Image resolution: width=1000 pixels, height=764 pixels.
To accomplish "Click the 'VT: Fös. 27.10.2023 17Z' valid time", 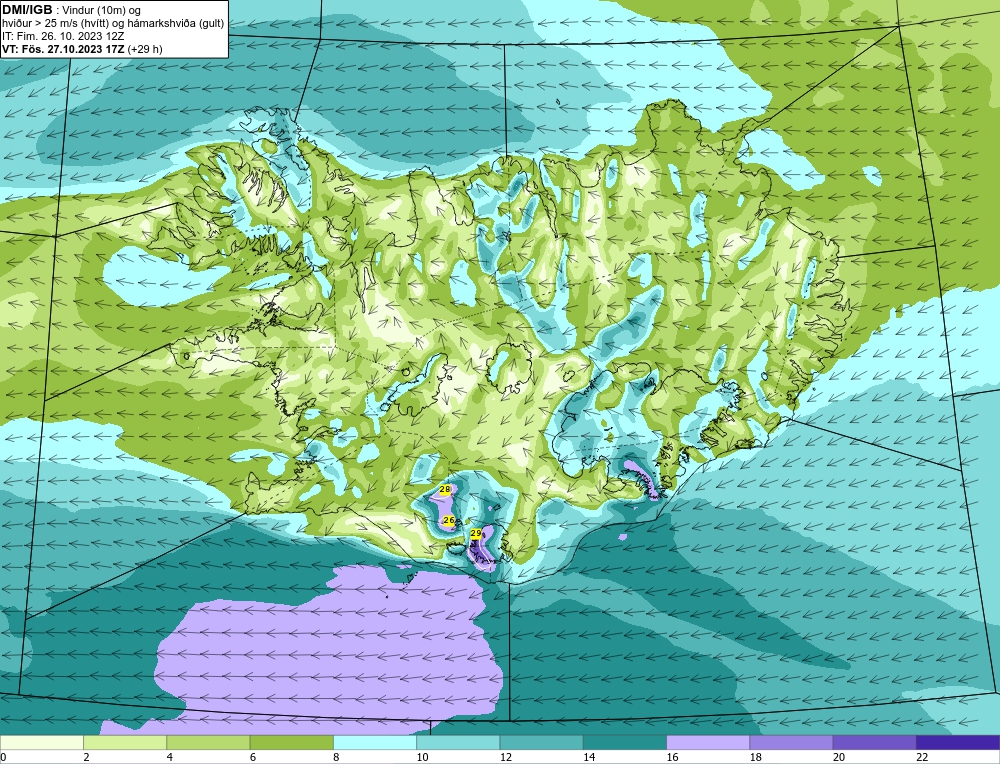I will 64,49.
